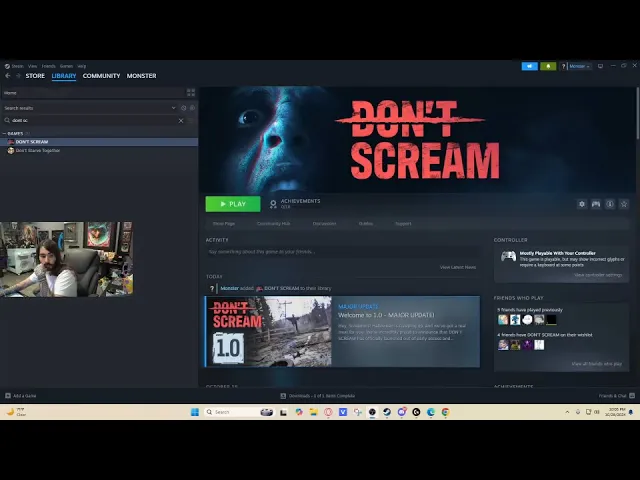Open the Community Hub link
The height and width of the screenshot is (480, 640).
[x=273, y=224]
